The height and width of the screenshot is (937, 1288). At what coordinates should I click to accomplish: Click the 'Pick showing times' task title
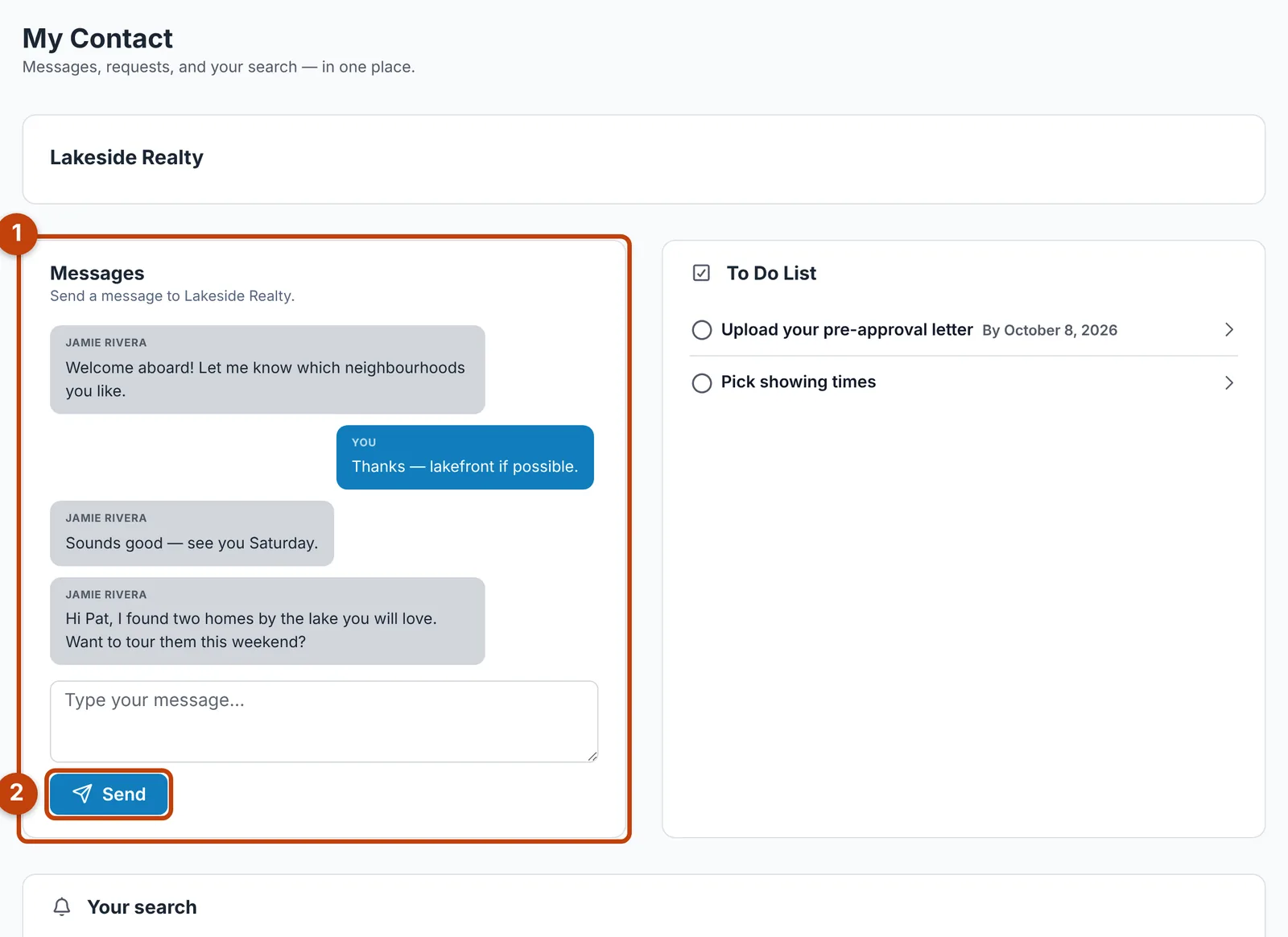[x=799, y=382]
